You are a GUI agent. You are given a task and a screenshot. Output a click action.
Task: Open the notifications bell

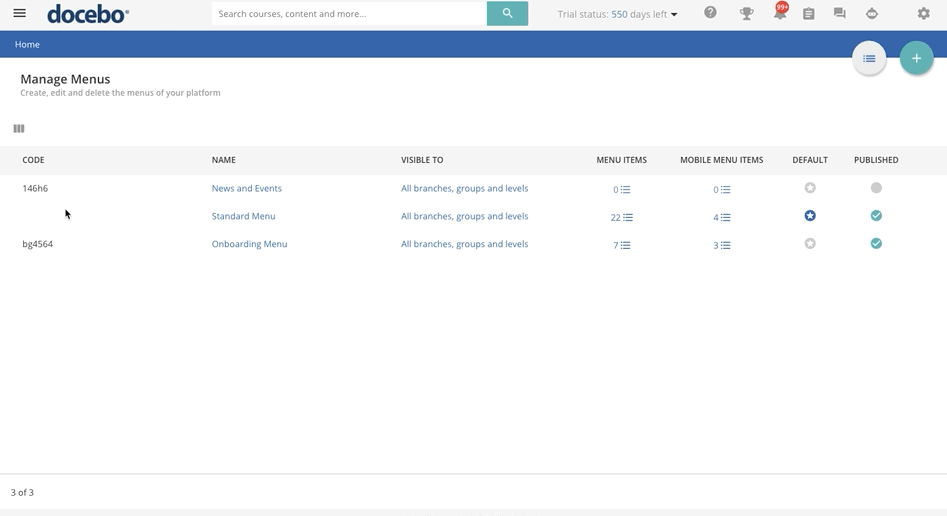click(780, 13)
